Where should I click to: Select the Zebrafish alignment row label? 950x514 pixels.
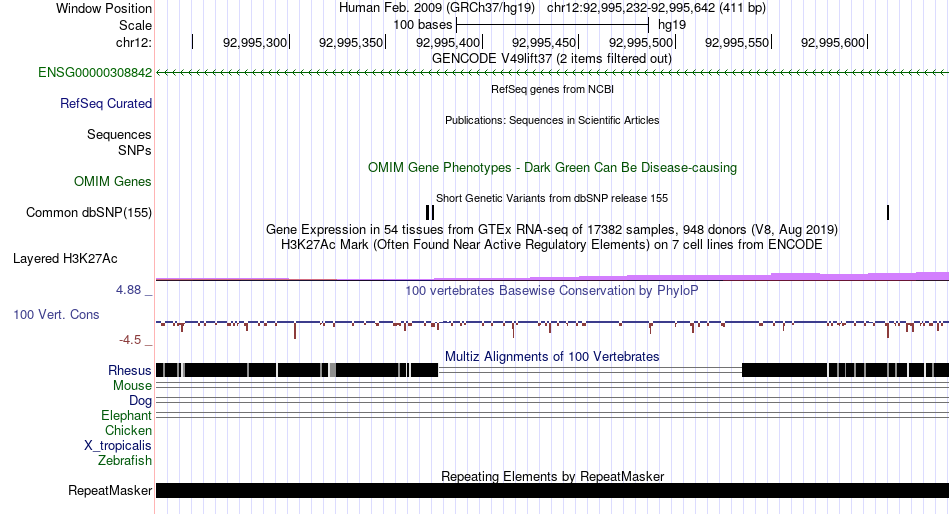click(125, 461)
